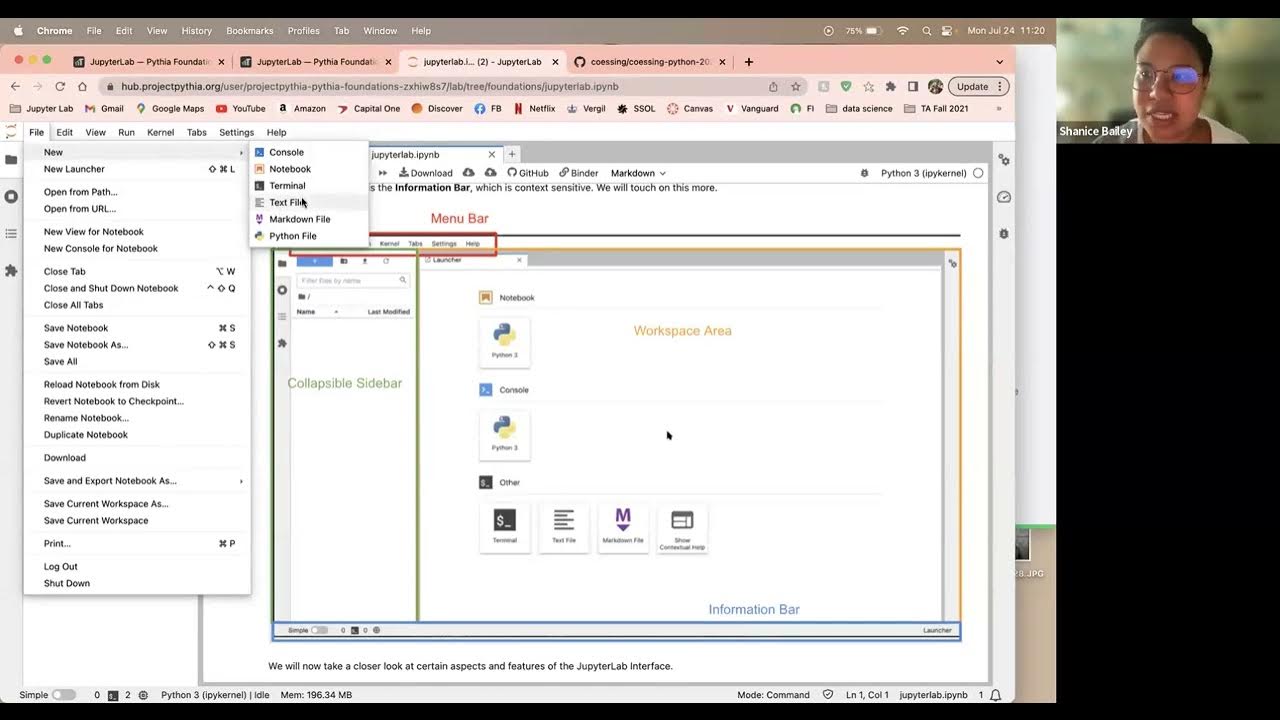Choose Save Notebook menu entry
Image resolution: width=1280 pixels, height=720 pixels.
pos(137,328)
